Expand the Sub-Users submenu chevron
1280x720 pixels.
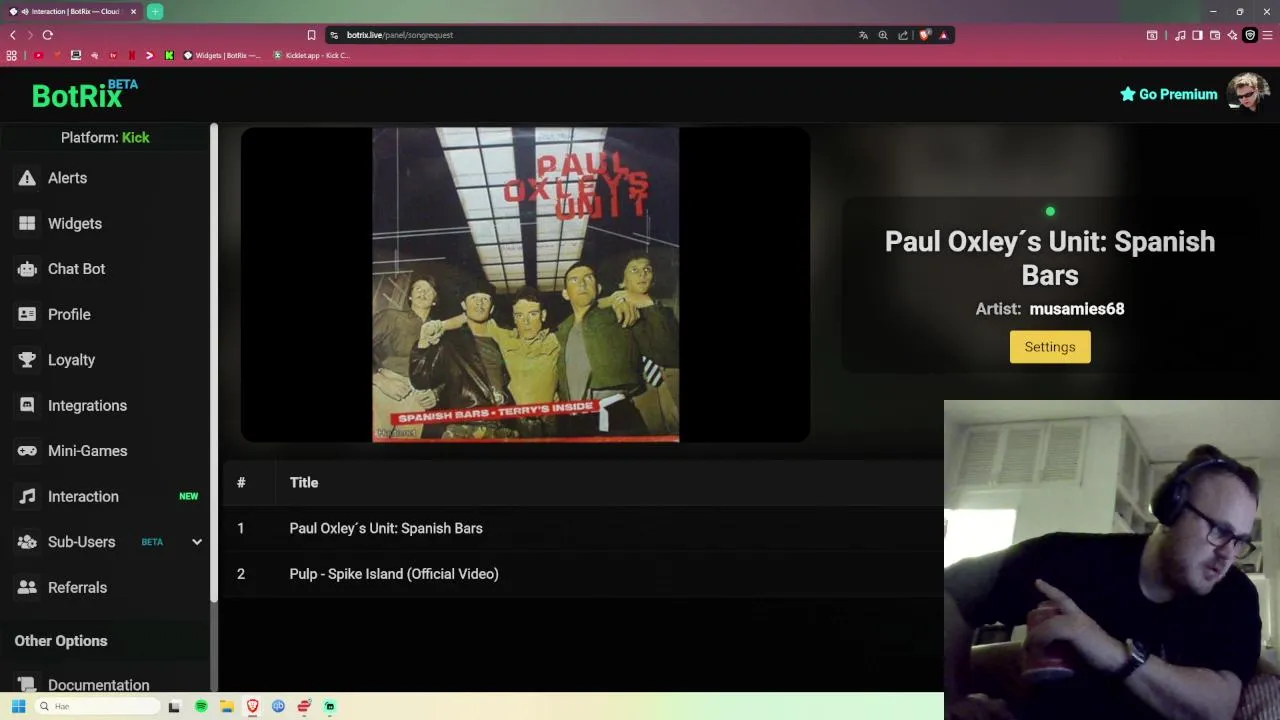click(x=197, y=542)
